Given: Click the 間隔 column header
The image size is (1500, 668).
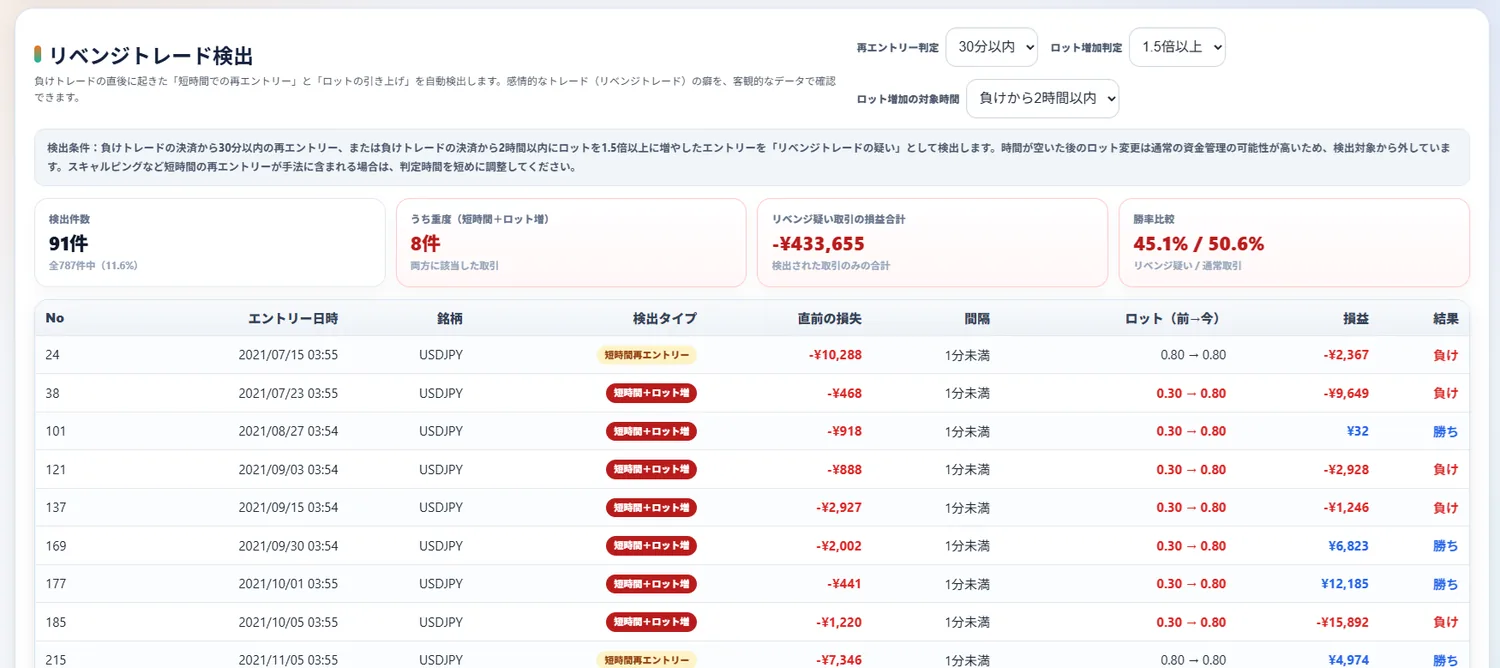Looking at the screenshot, I should point(977,318).
